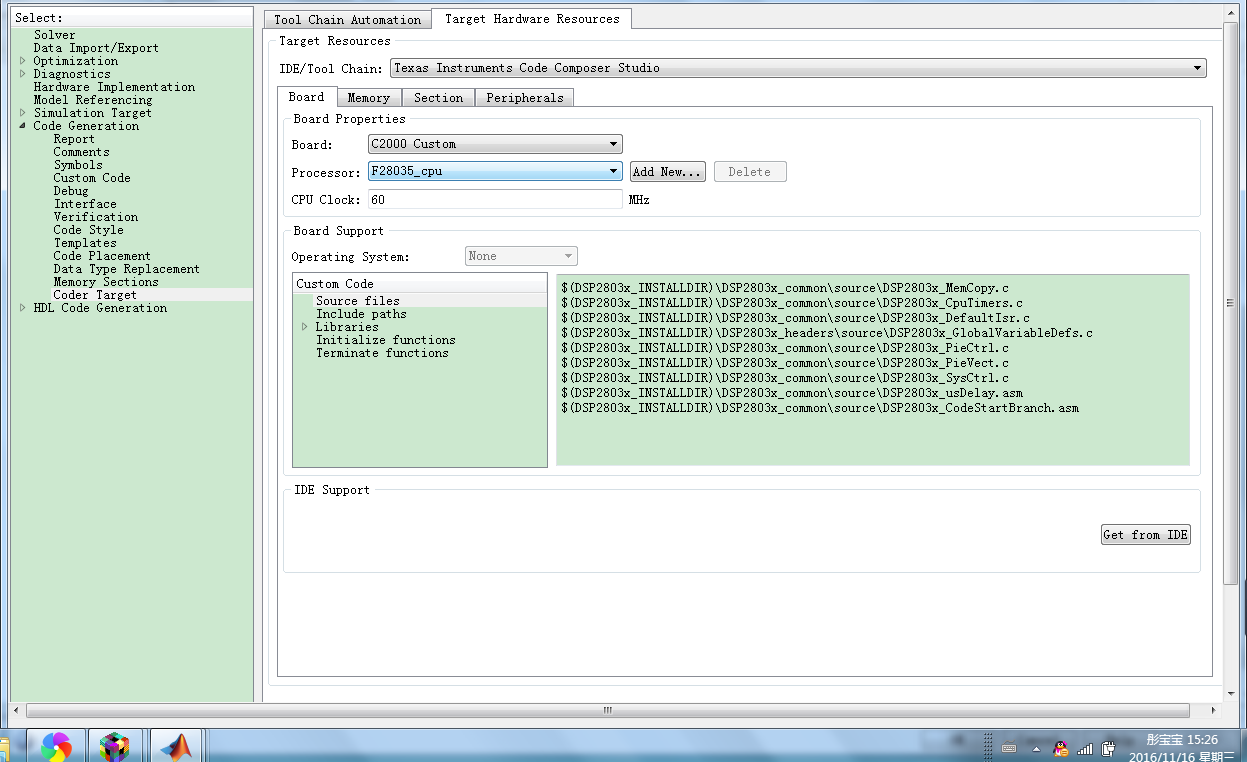Click the DSP2803x_CodeStartBranch.asm line
1247x762 pixels.
click(x=820, y=408)
